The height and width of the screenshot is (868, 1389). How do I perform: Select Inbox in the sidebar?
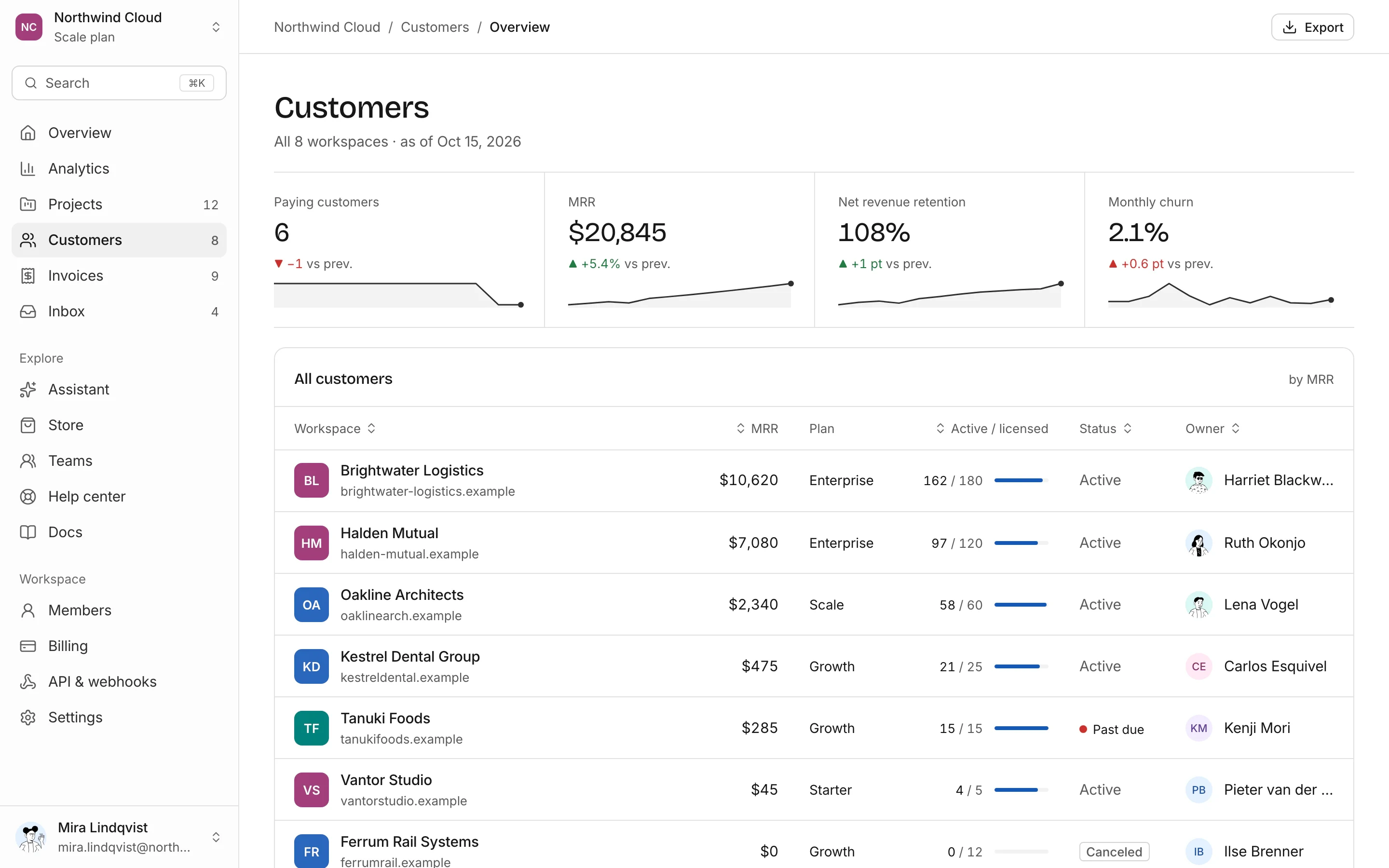[x=119, y=311]
